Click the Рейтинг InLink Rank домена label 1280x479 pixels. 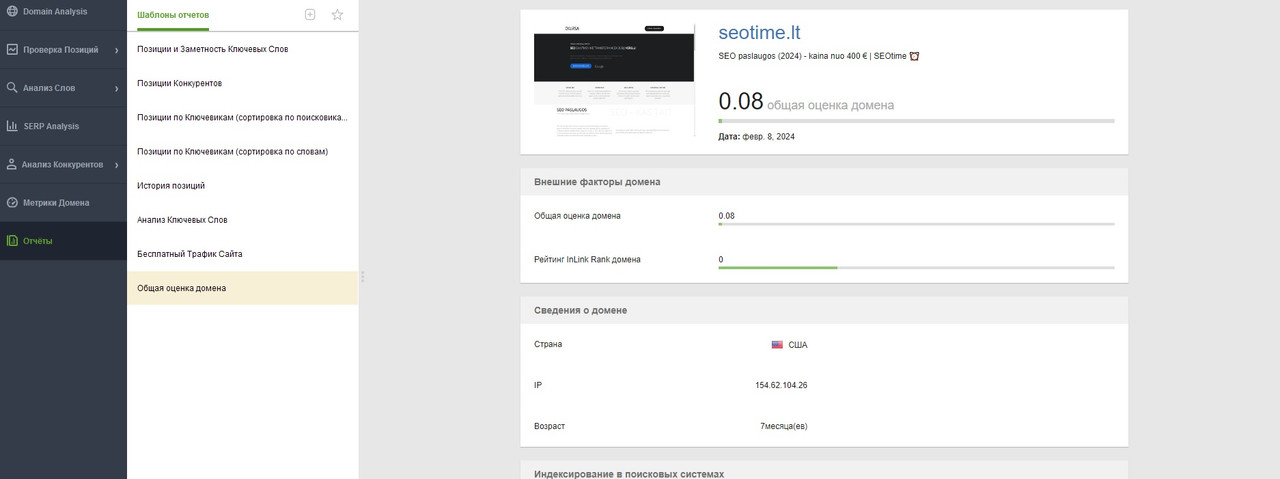(x=587, y=259)
